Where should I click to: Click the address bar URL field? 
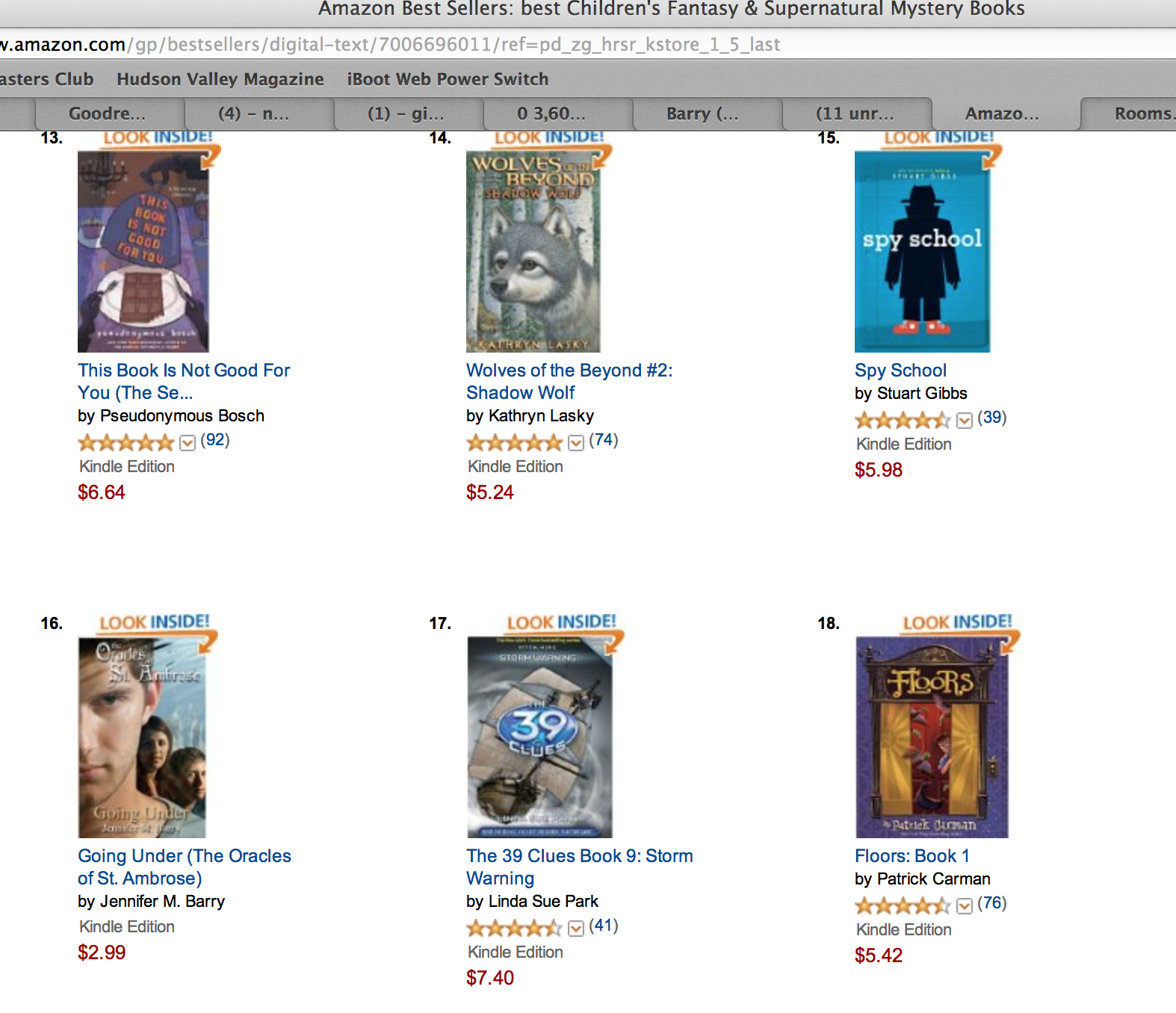coord(588,45)
